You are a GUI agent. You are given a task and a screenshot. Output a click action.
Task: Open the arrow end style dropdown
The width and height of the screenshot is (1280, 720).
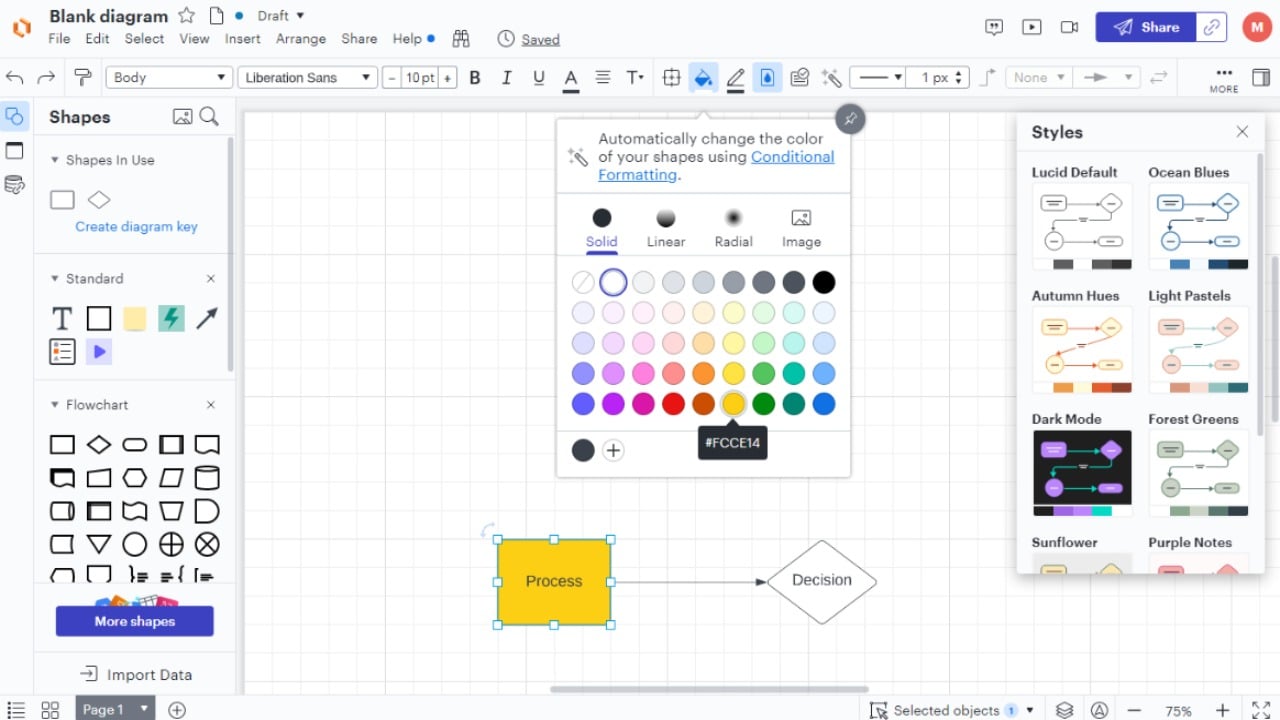(1107, 78)
